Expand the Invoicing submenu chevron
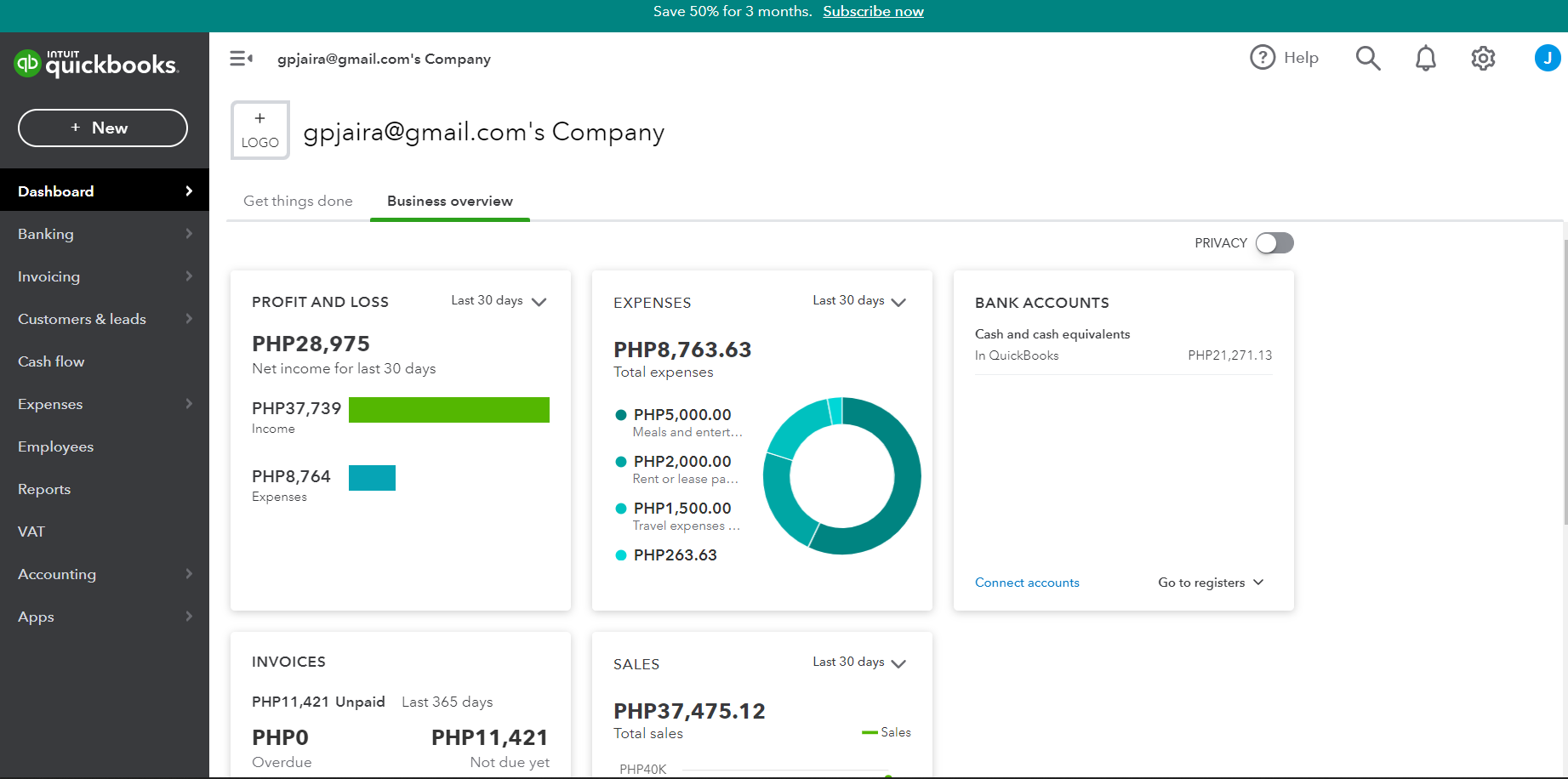The height and width of the screenshot is (779, 1568). click(189, 276)
